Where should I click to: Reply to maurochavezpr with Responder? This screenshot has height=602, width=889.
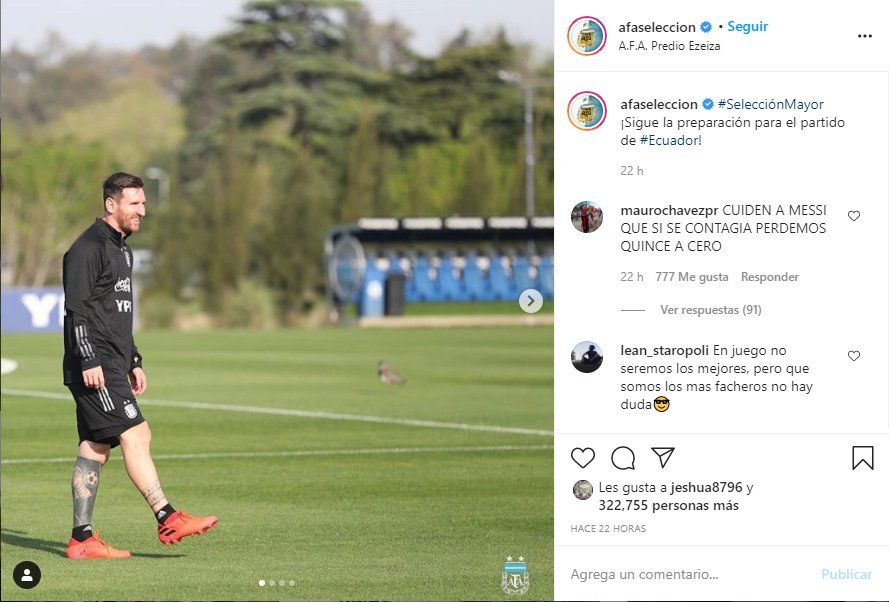(x=769, y=277)
